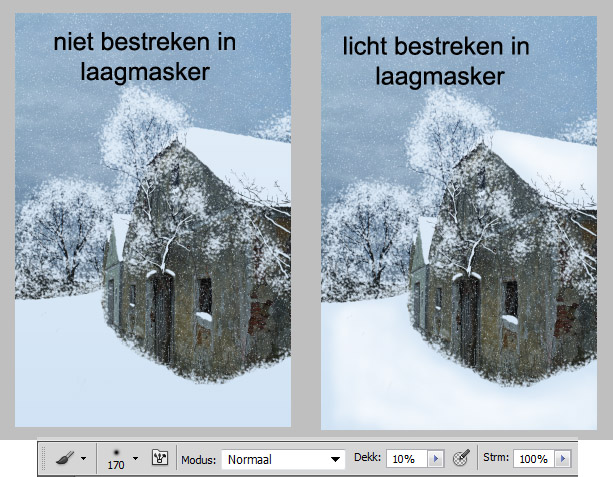Open the brush preset picker arrow
This screenshot has height=477, width=613.
click(135, 458)
